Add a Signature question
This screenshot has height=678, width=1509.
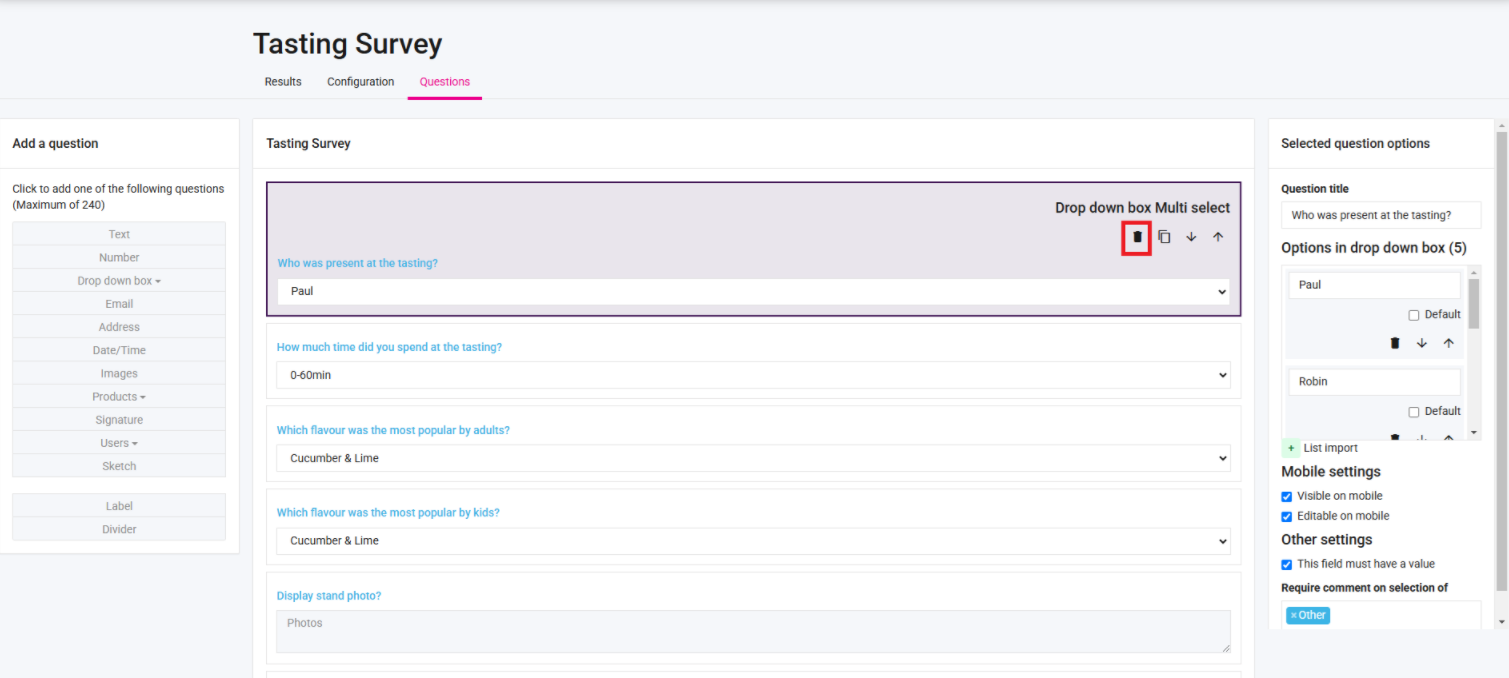[x=119, y=420]
